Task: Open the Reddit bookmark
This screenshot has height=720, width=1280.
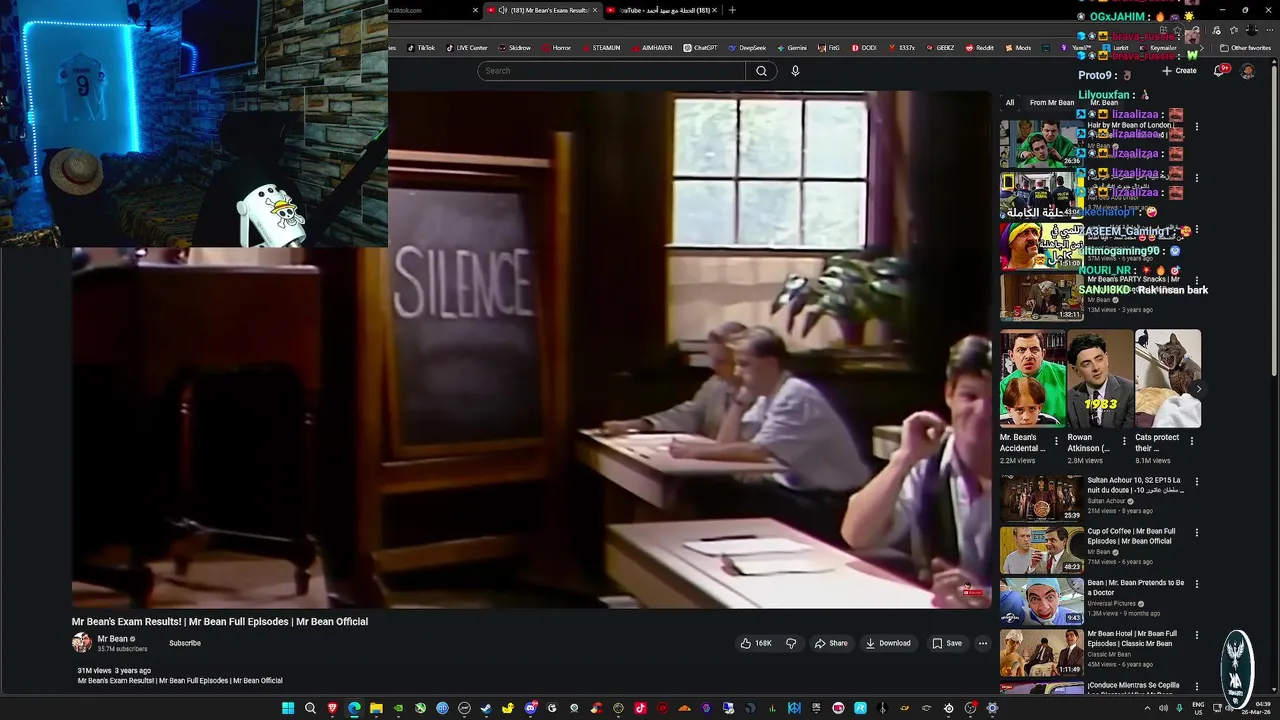Action: click(x=979, y=47)
